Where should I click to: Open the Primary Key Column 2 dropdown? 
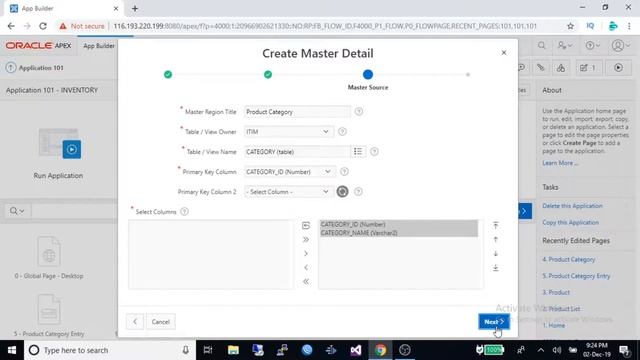coord(288,192)
